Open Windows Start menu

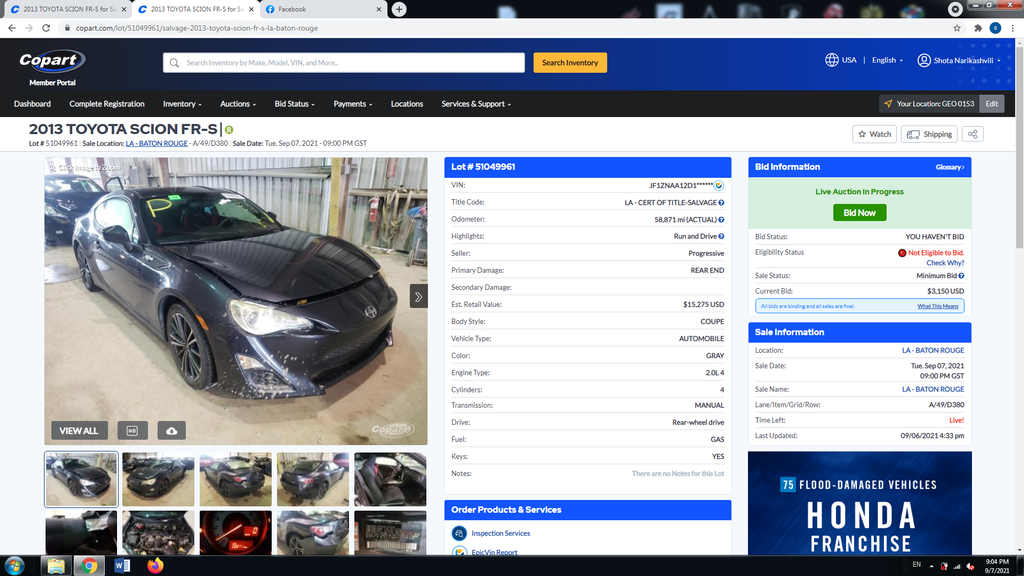click(x=14, y=566)
